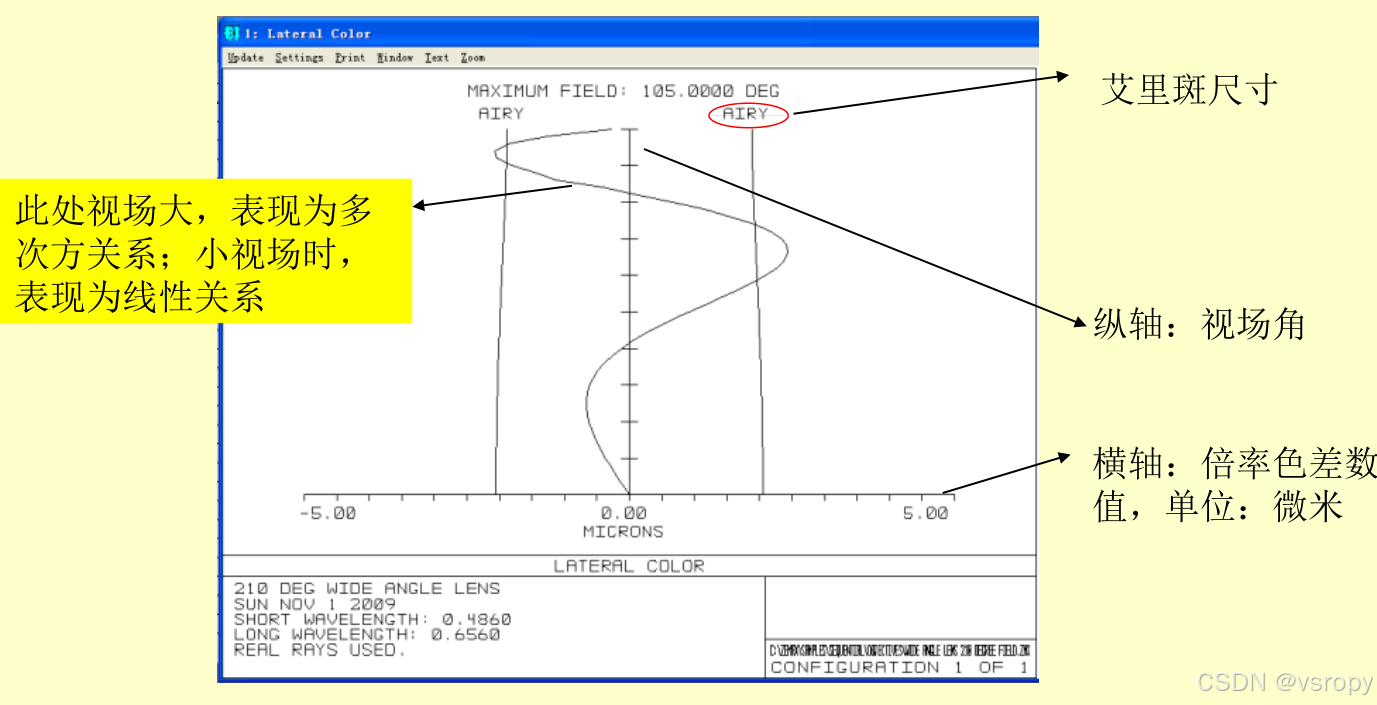1377x705 pixels.
Task: Select the file path text in lower right
Action: (898, 651)
